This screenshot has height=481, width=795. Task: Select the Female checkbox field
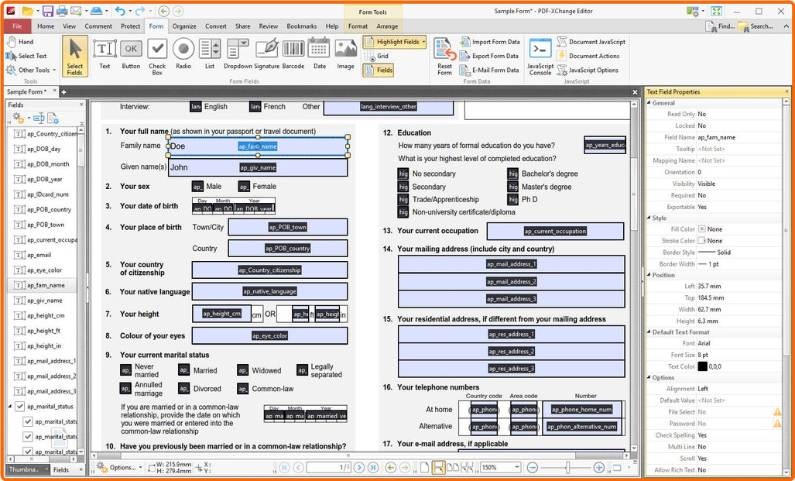[244, 187]
